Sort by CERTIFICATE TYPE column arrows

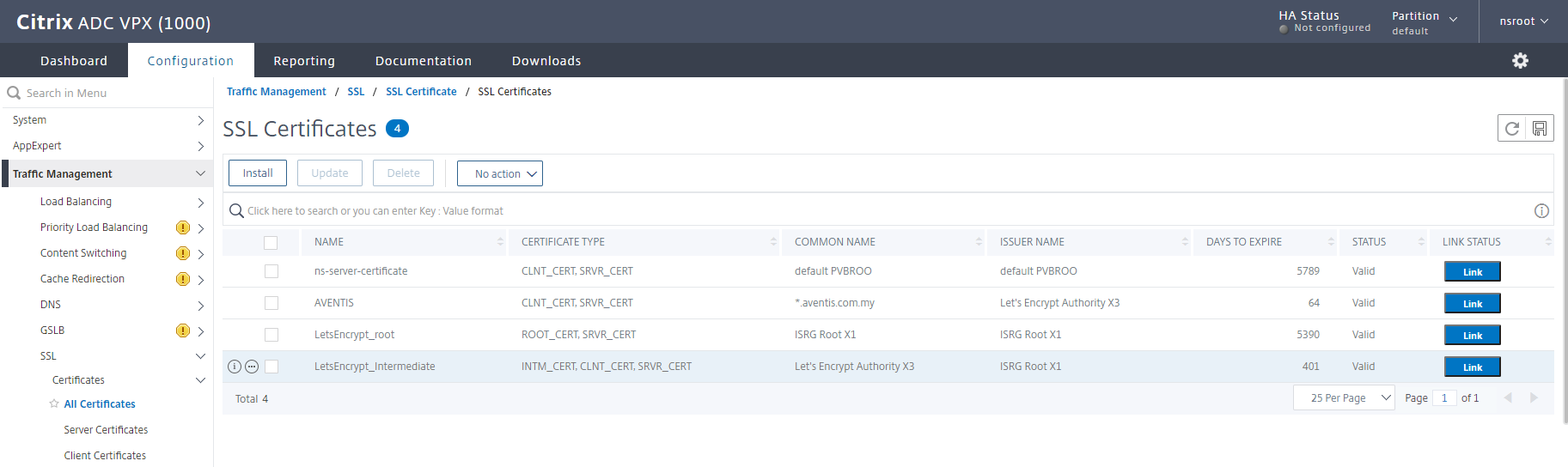click(773, 242)
